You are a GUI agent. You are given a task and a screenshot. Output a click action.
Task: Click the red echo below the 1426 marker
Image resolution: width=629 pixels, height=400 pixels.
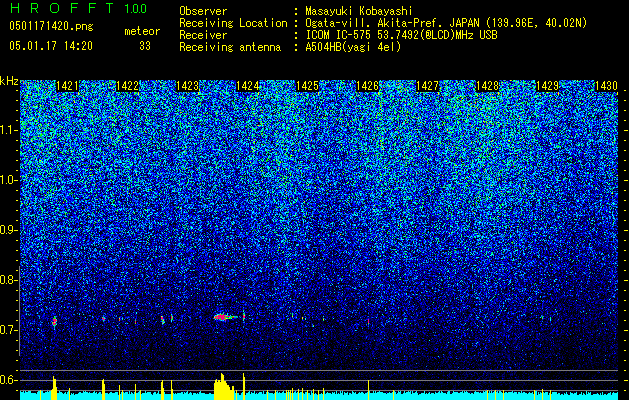(368, 321)
